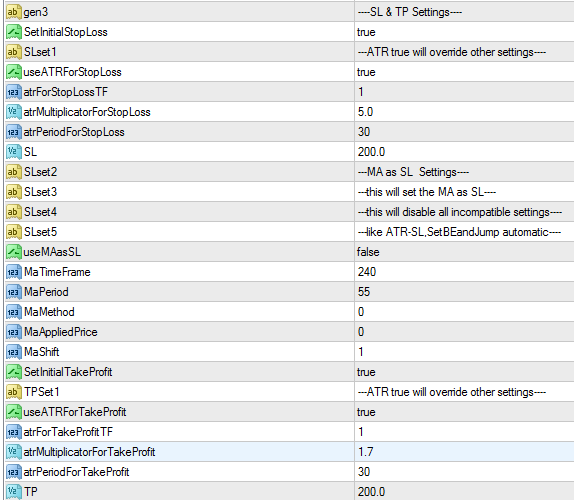The width and height of the screenshot is (574, 500).
Task: Click the string icon beside SLset2
Action: point(14,172)
